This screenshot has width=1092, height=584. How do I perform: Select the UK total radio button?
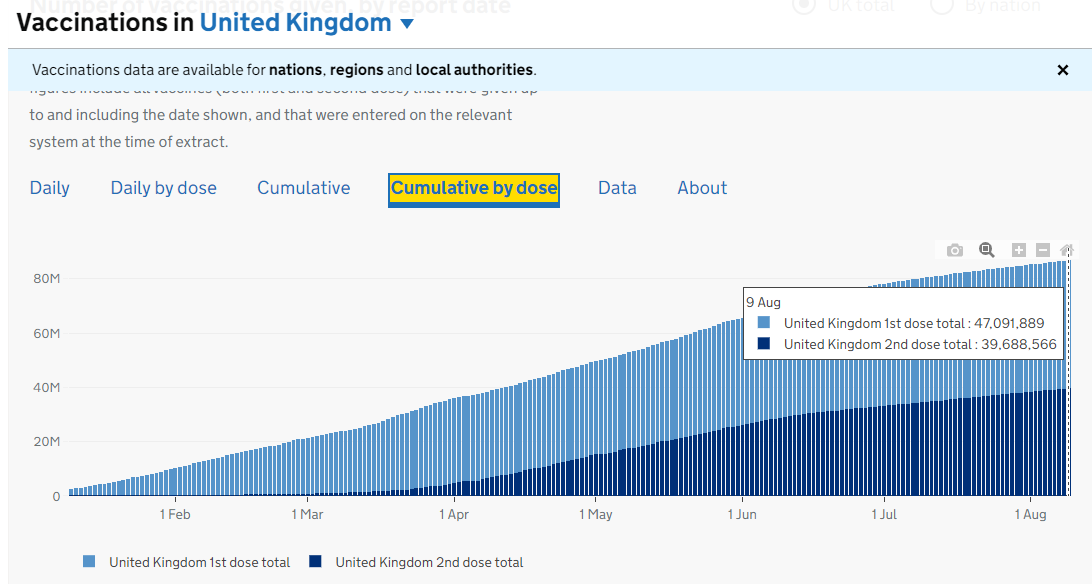coord(803,6)
